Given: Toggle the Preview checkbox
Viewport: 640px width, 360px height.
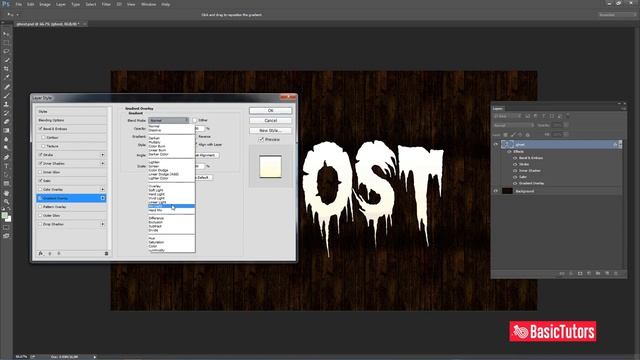Looking at the screenshot, I should [261, 140].
